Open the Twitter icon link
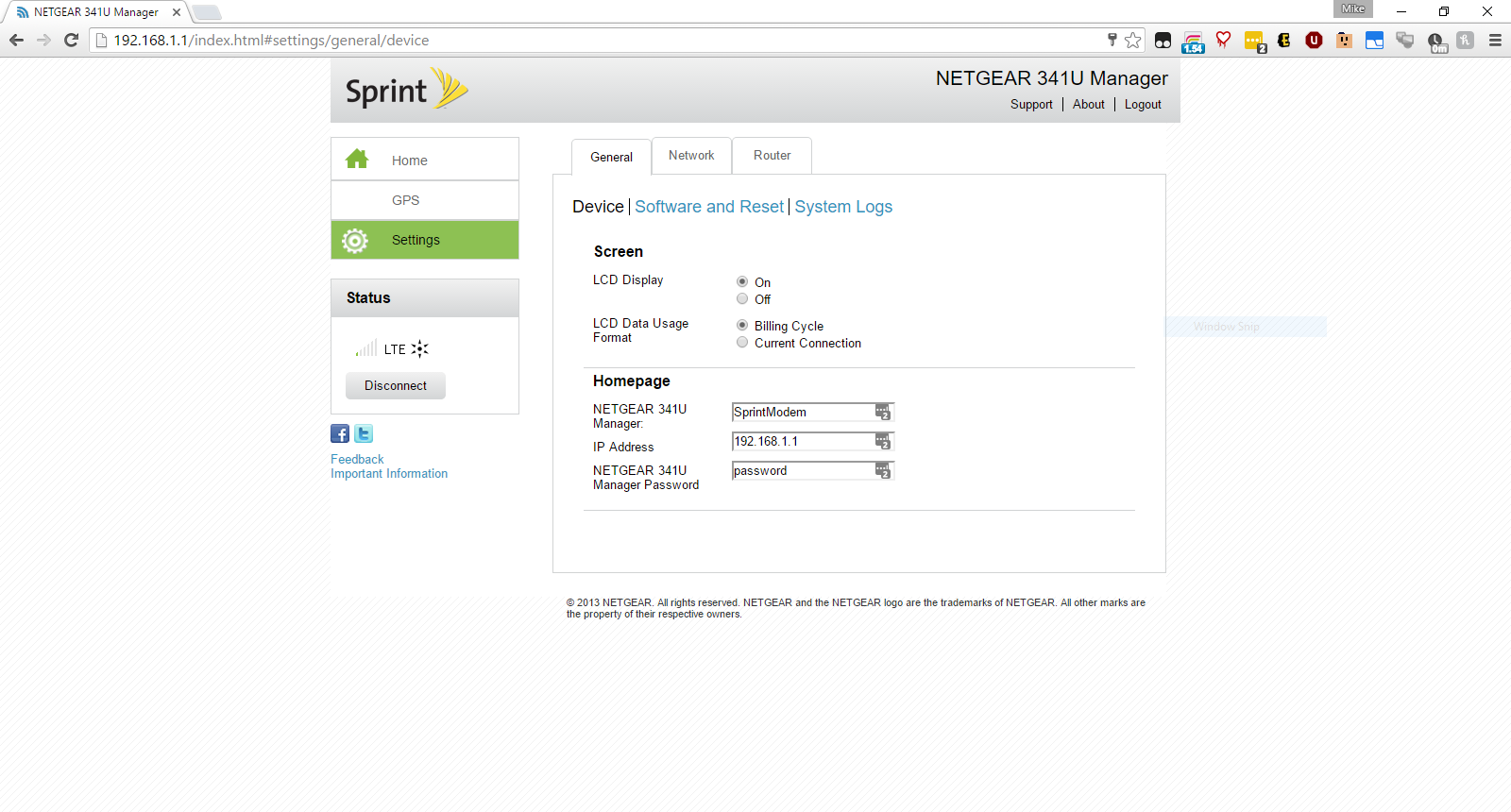 [x=364, y=433]
